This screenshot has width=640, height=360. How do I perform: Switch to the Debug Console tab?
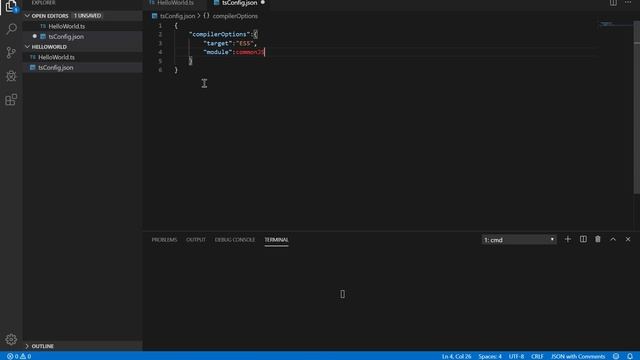coord(235,240)
